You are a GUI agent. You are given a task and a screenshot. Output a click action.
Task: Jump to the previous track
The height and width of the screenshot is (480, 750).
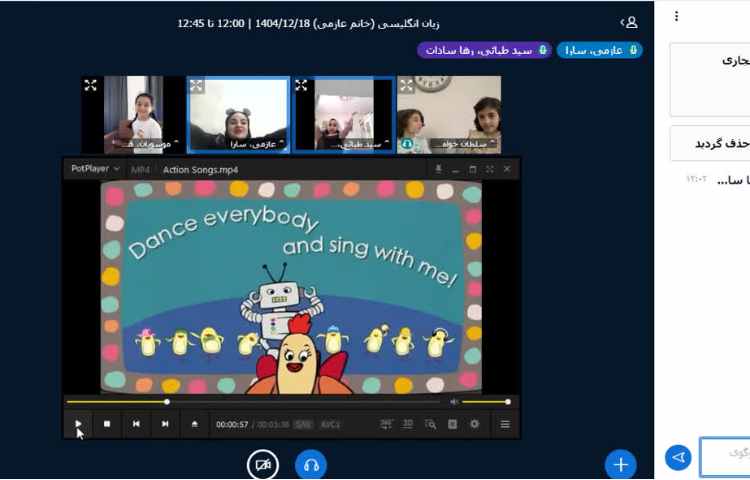136,424
